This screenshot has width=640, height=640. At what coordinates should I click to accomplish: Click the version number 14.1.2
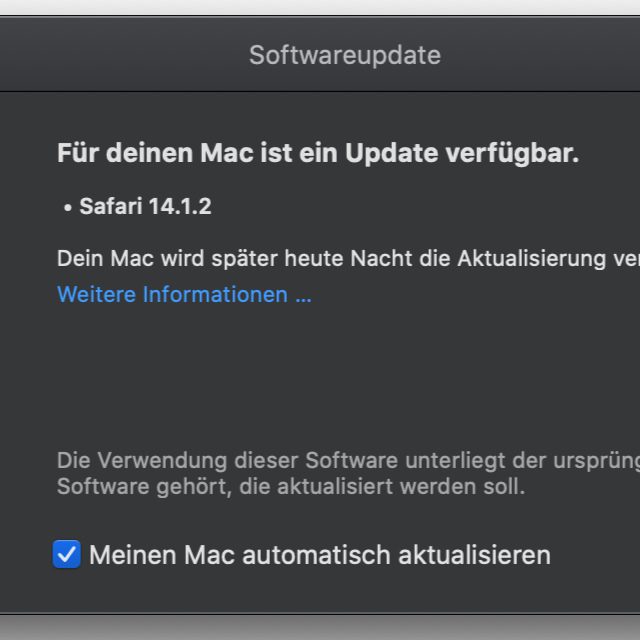click(x=179, y=207)
